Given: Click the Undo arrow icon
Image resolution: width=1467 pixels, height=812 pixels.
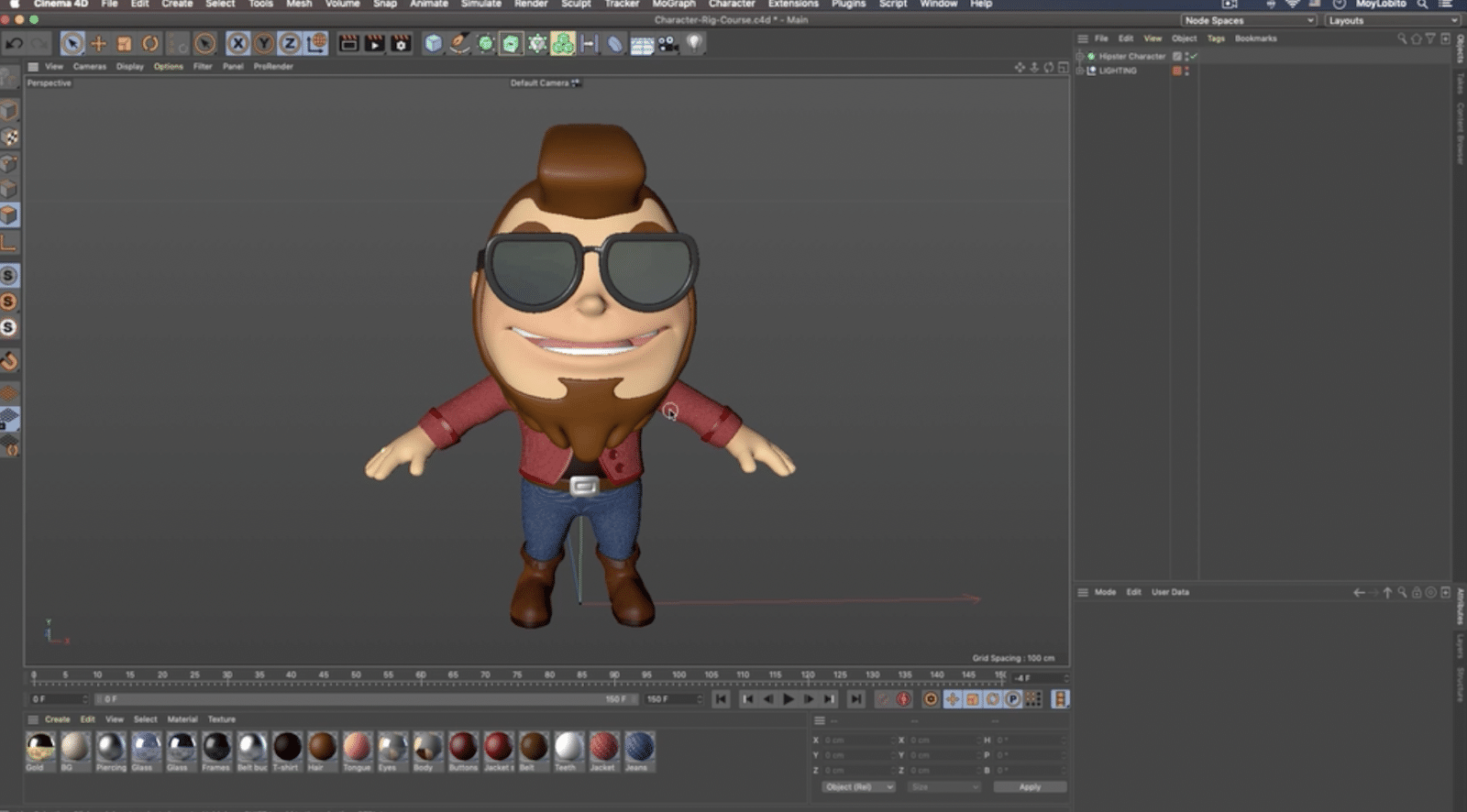Looking at the screenshot, I should point(15,43).
